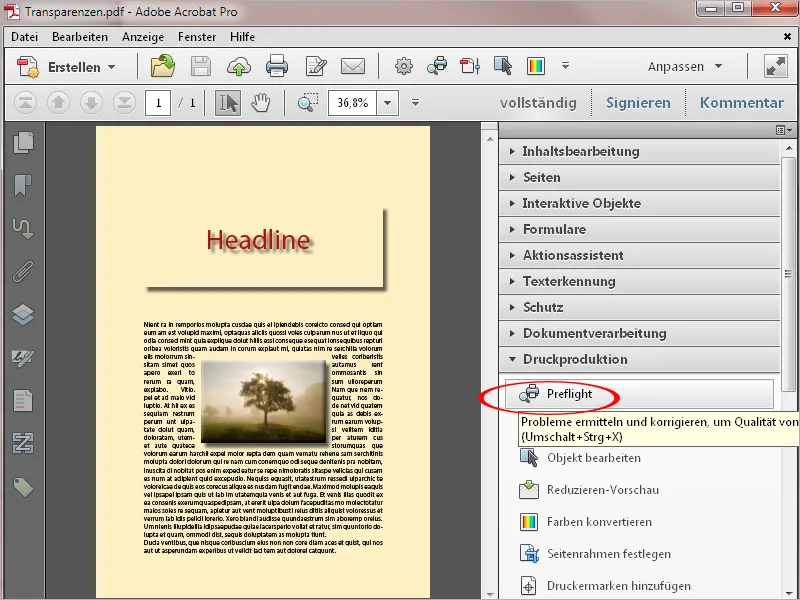800x600 pixels.
Task: Activate the text selection arrow tool
Action: coord(228,103)
